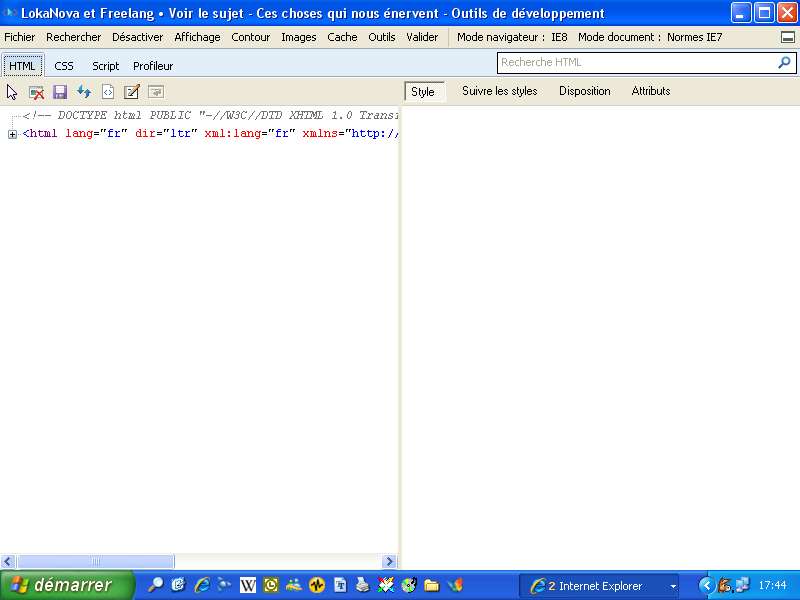Expand the html lang="fr" tree node
The height and width of the screenshot is (600, 800).
point(13,134)
